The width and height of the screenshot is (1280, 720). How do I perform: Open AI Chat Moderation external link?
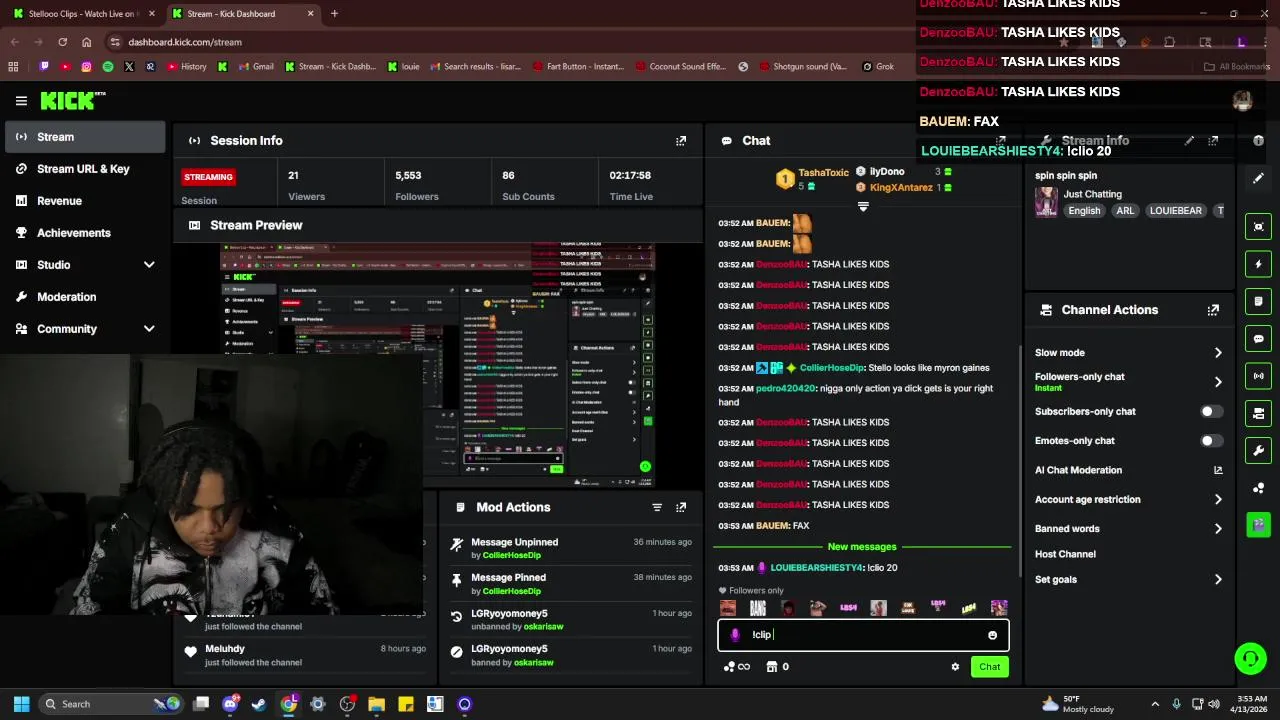pos(1218,470)
